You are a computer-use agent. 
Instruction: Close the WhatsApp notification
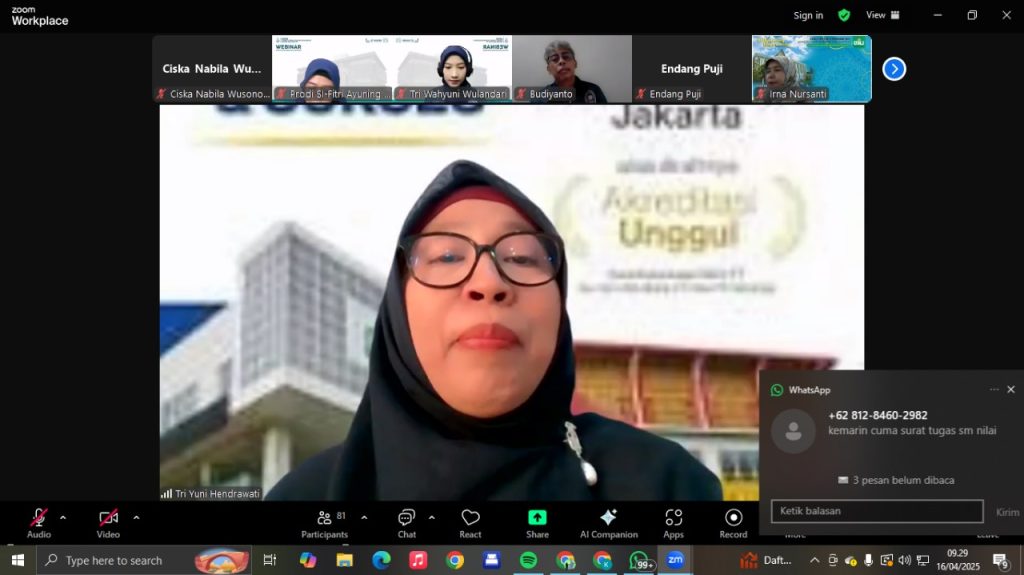pyautogui.click(x=1011, y=389)
